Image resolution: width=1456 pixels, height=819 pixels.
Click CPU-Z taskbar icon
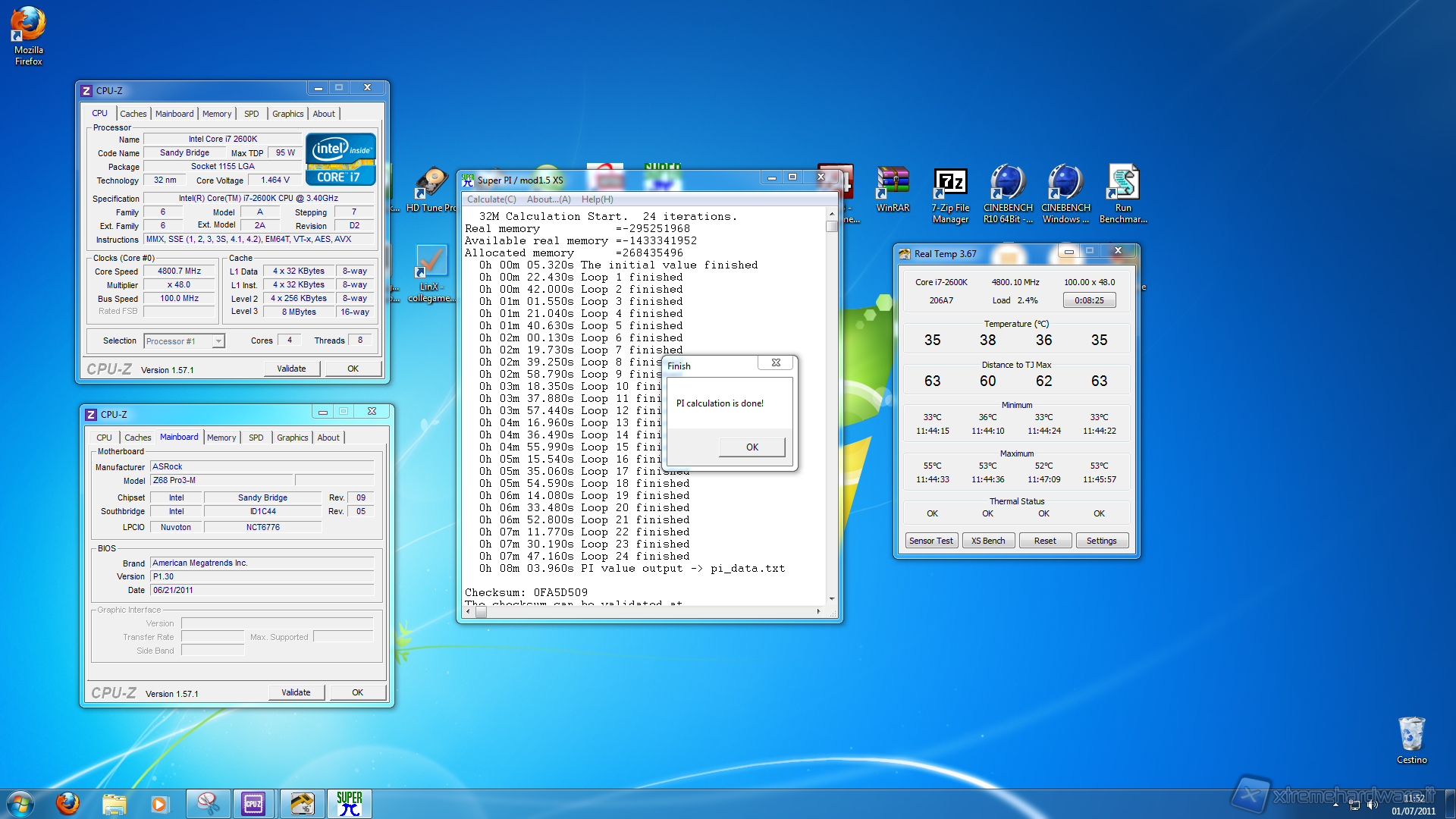pyautogui.click(x=253, y=803)
